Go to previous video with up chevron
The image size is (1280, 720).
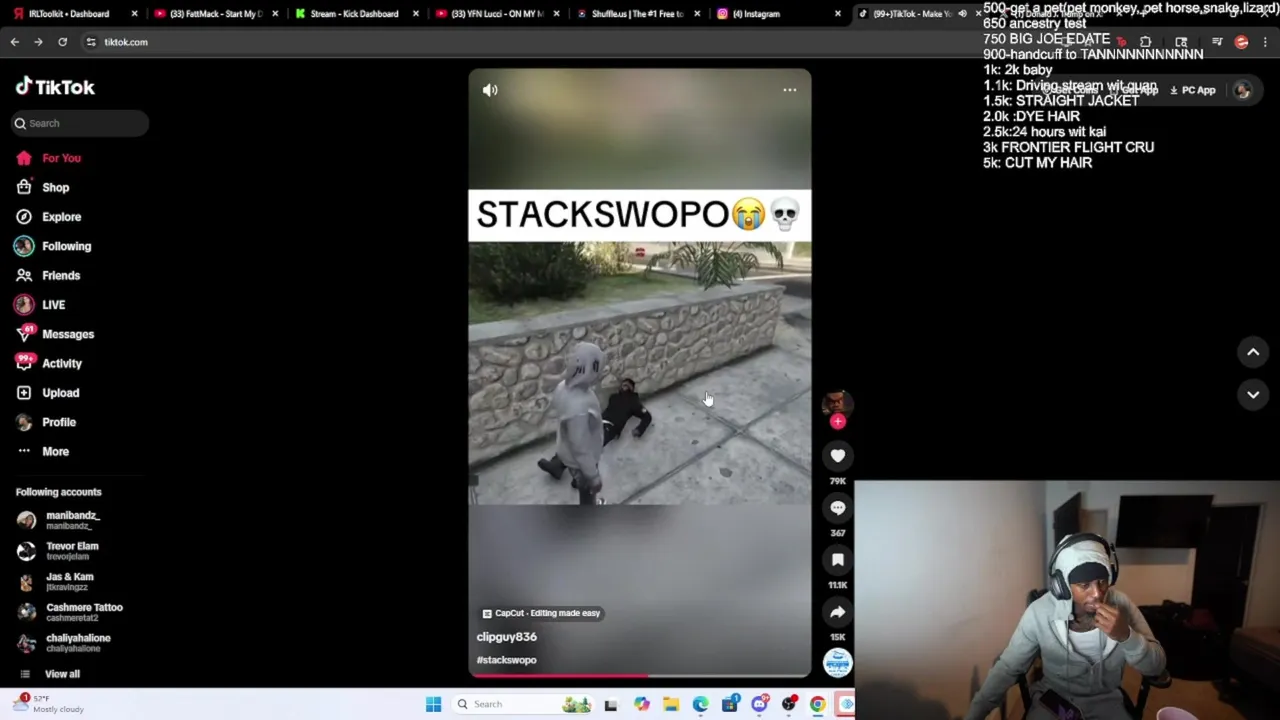tap(1253, 352)
